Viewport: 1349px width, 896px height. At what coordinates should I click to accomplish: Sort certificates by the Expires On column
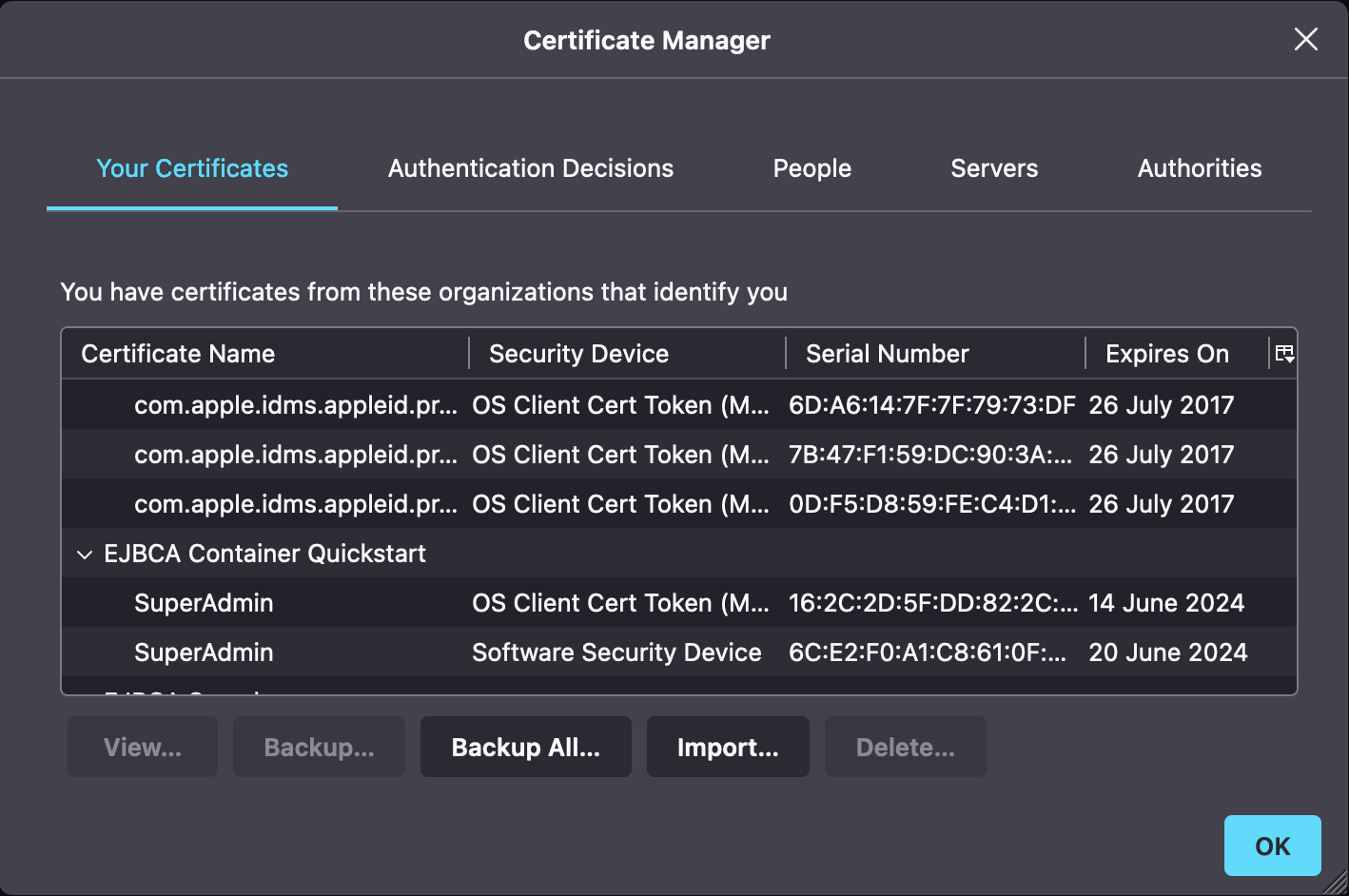click(1166, 353)
